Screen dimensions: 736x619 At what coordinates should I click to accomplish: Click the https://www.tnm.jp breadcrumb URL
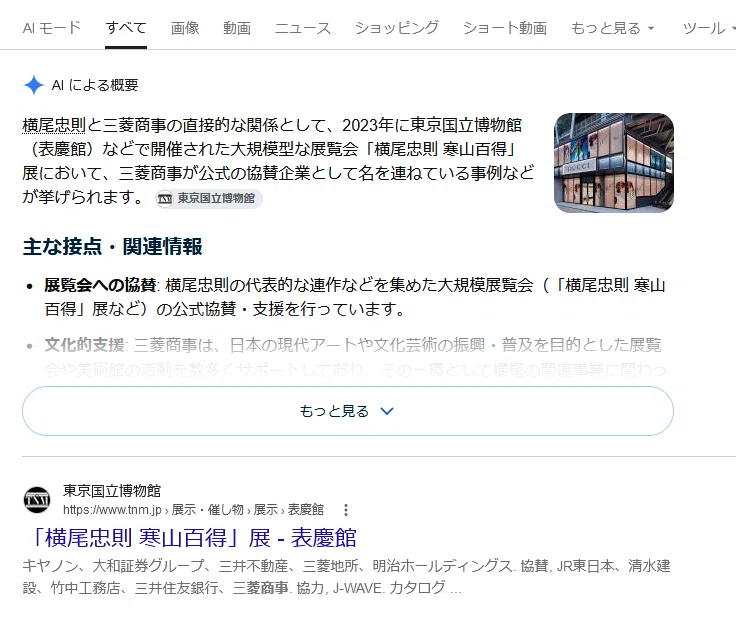click(193, 510)
